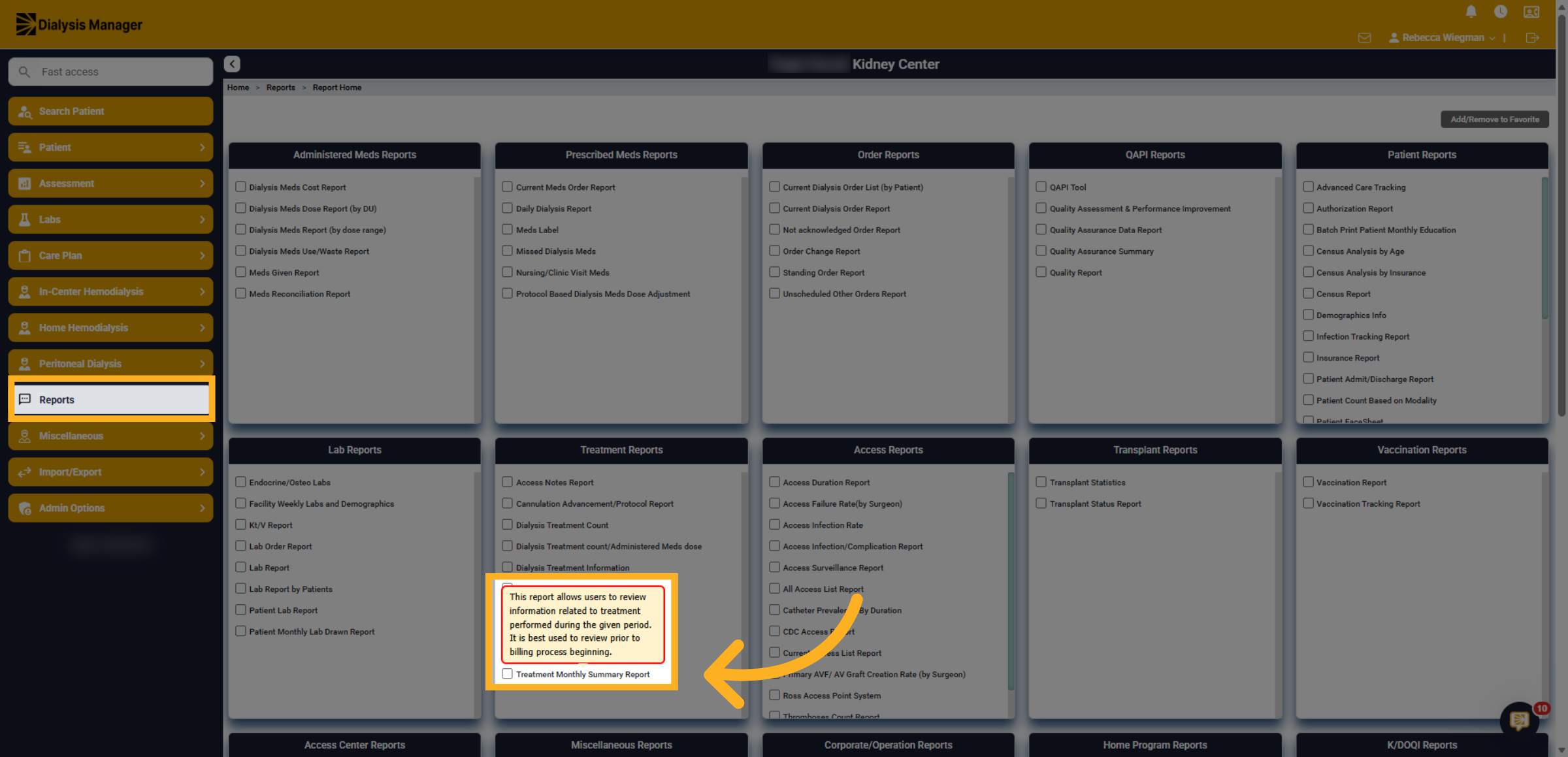Click the Search Patient icon

tap(25, 112)
